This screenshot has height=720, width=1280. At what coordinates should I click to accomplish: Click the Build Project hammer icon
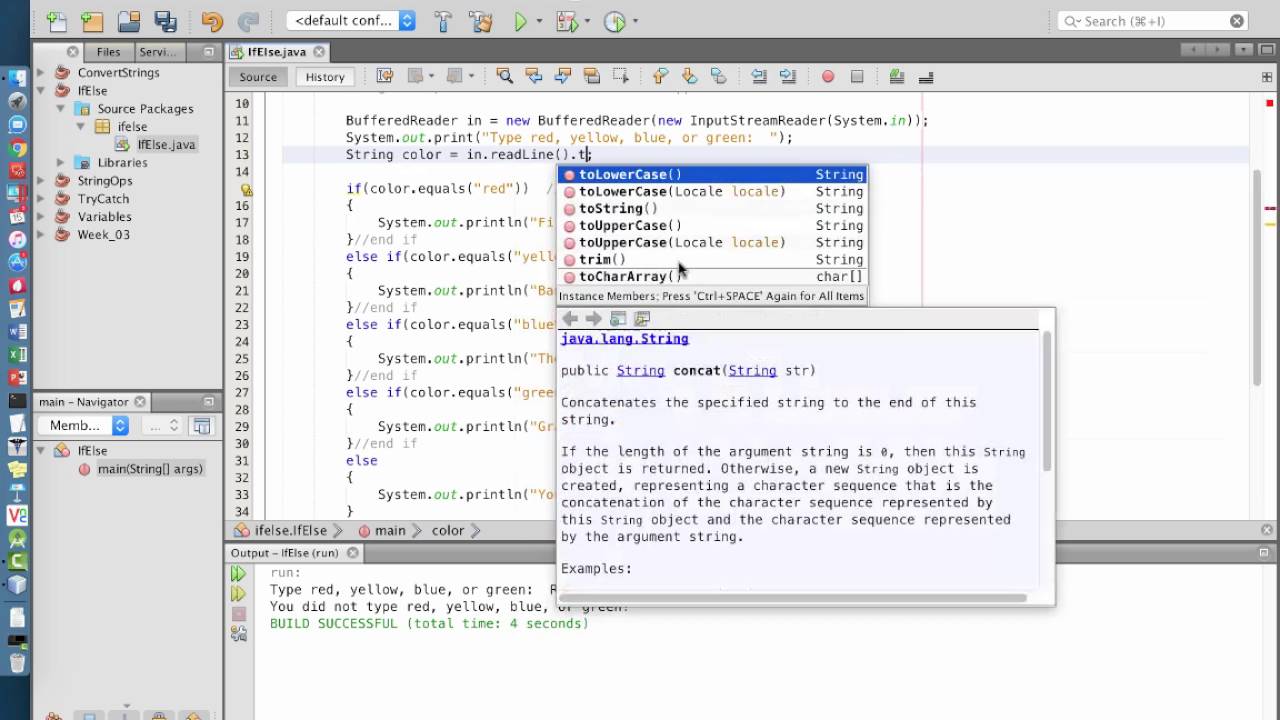point(443,21)
